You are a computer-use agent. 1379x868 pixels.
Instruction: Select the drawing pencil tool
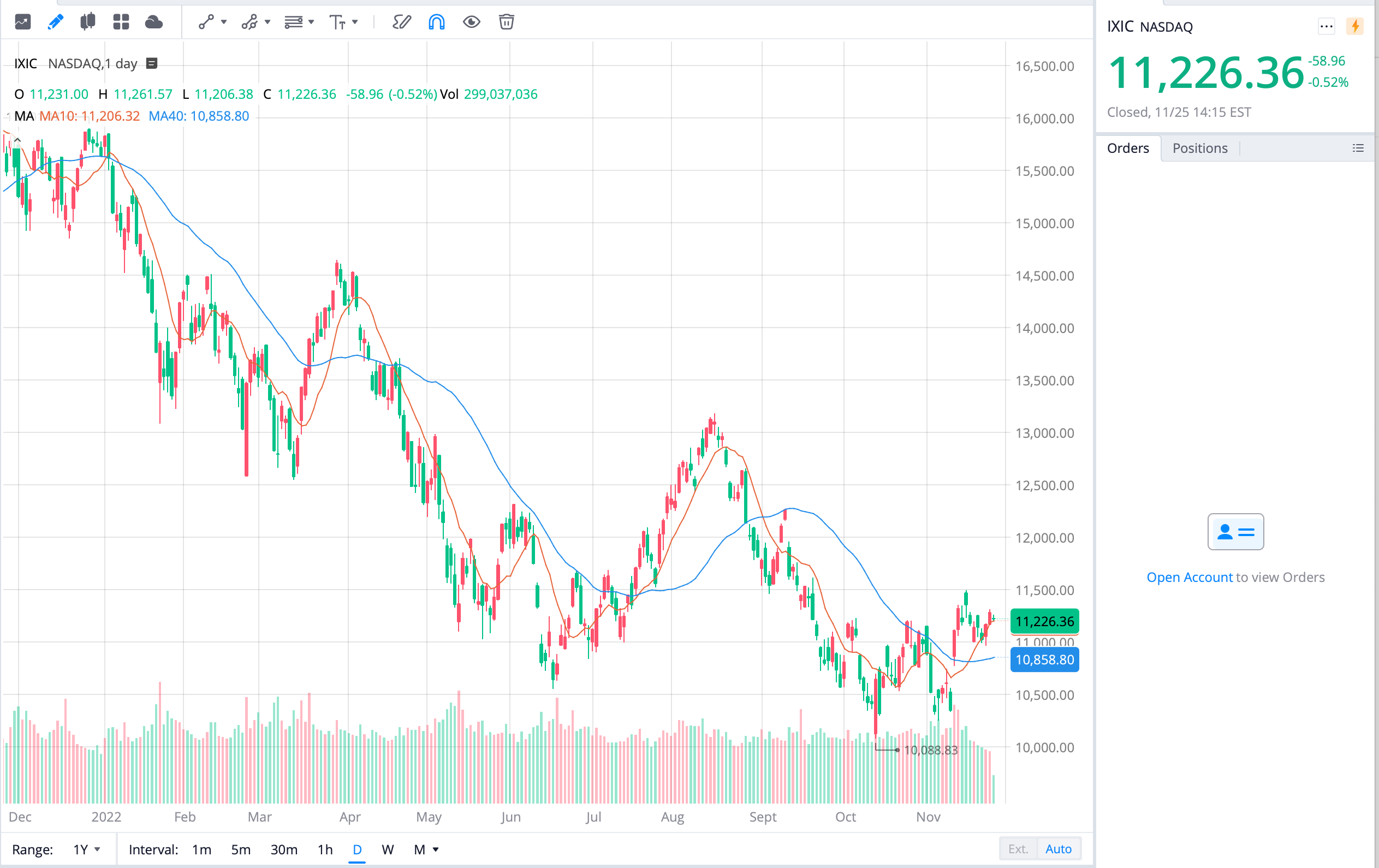(x=55, y=22)
